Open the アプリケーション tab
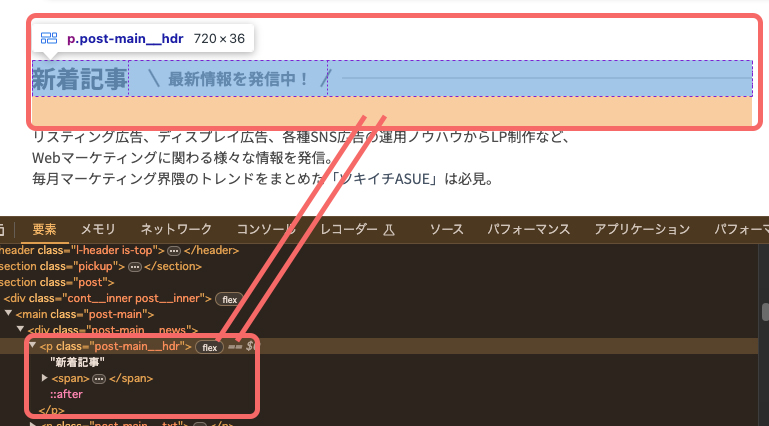769x426 pixels. [x=642, y=229]
